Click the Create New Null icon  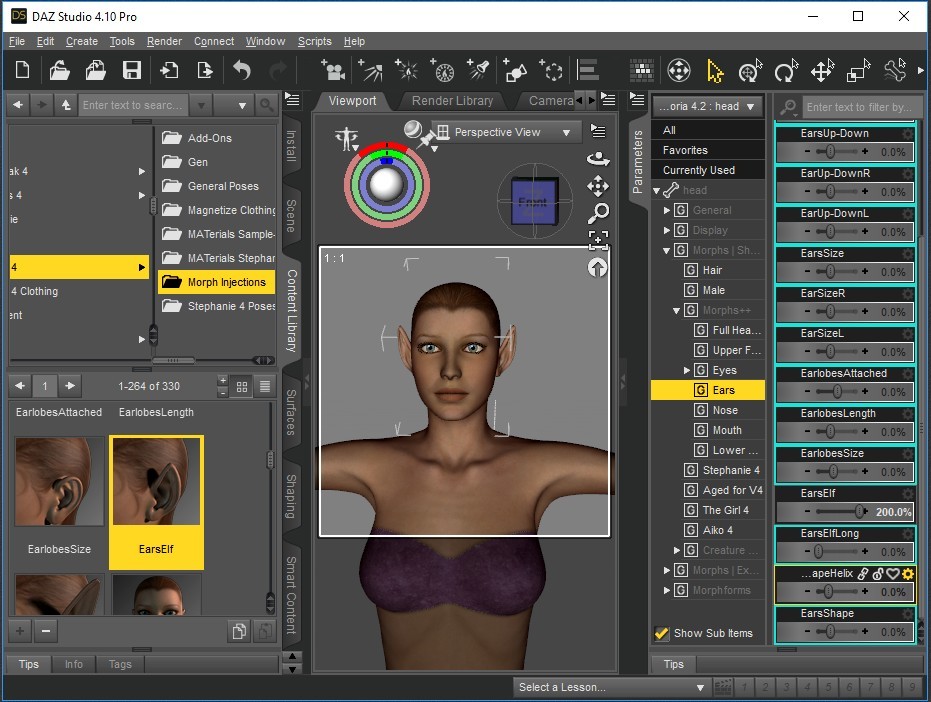tap(551, 70)
